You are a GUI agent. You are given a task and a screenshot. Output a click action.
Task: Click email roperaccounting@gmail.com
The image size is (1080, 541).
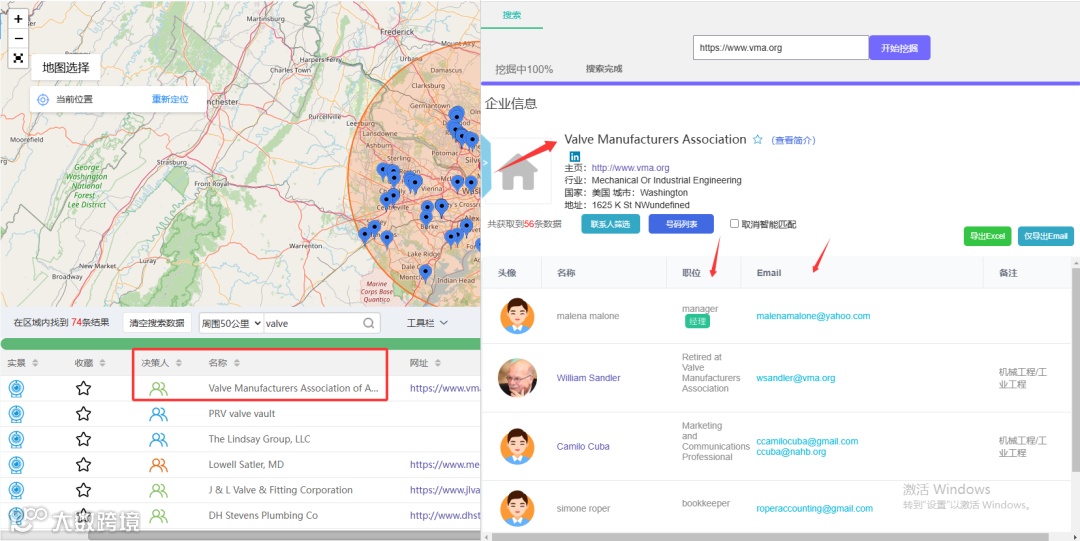click(814, 509)
